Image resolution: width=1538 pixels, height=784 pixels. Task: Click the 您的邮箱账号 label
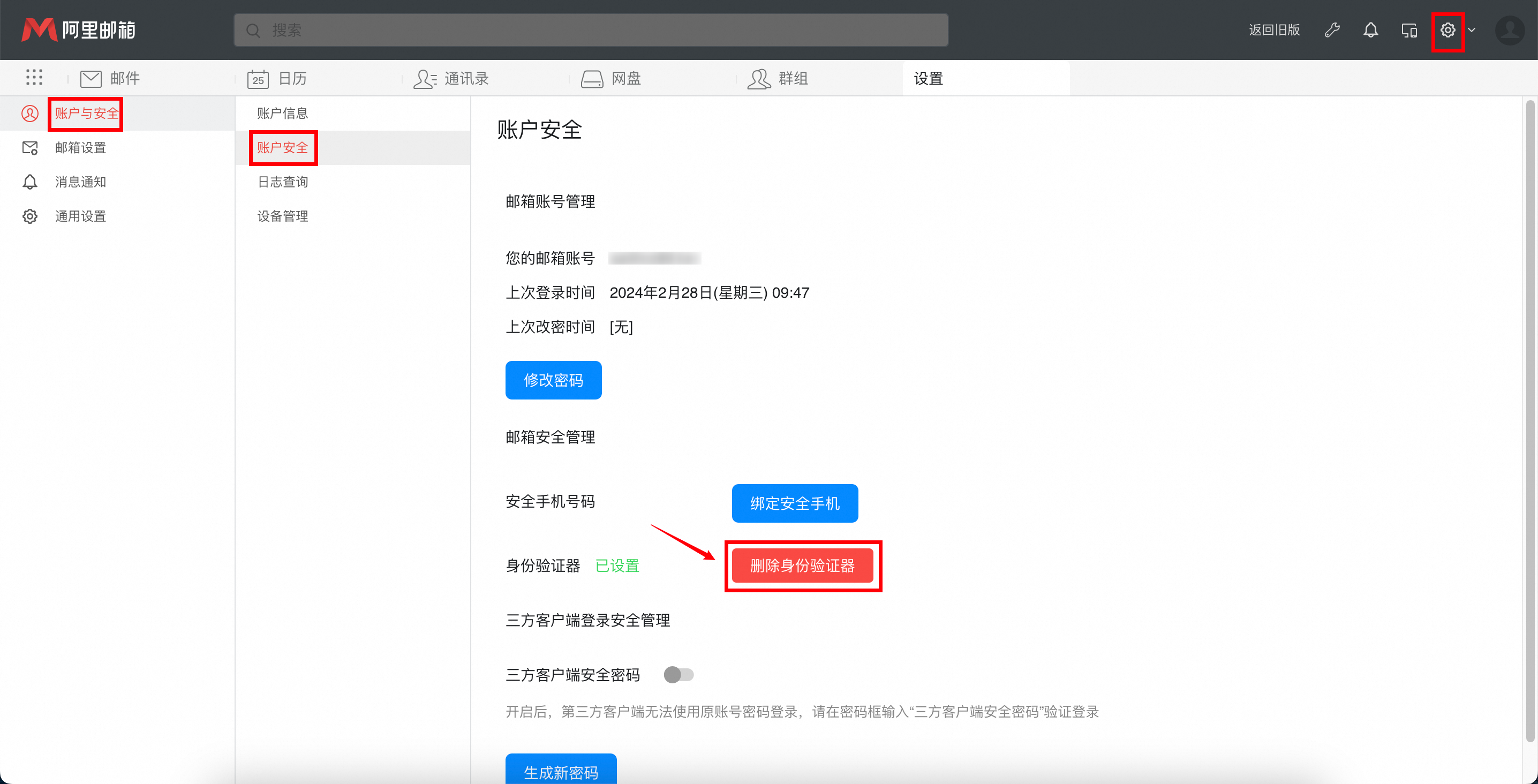[x=551, y=258]
